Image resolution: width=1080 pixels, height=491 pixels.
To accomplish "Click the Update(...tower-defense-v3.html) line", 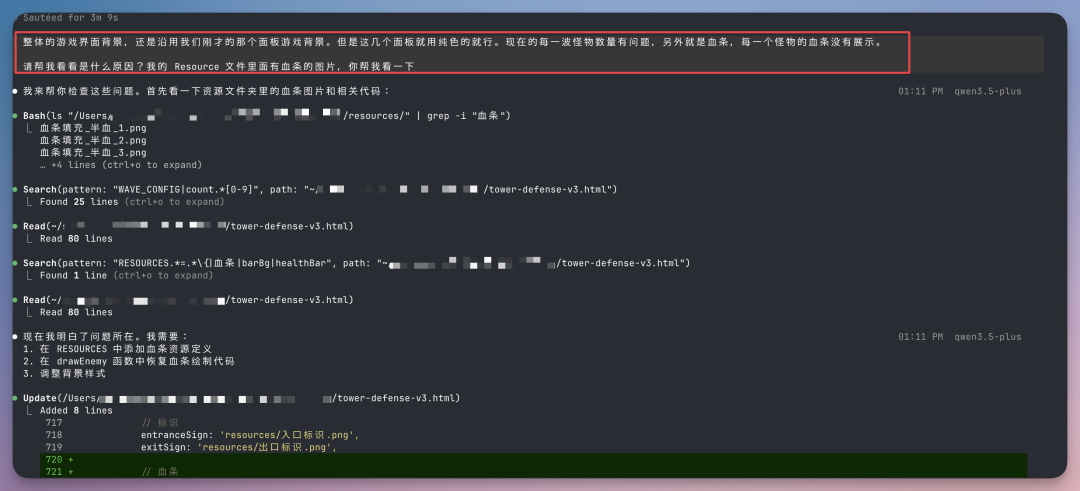I will tap(241, 398).
